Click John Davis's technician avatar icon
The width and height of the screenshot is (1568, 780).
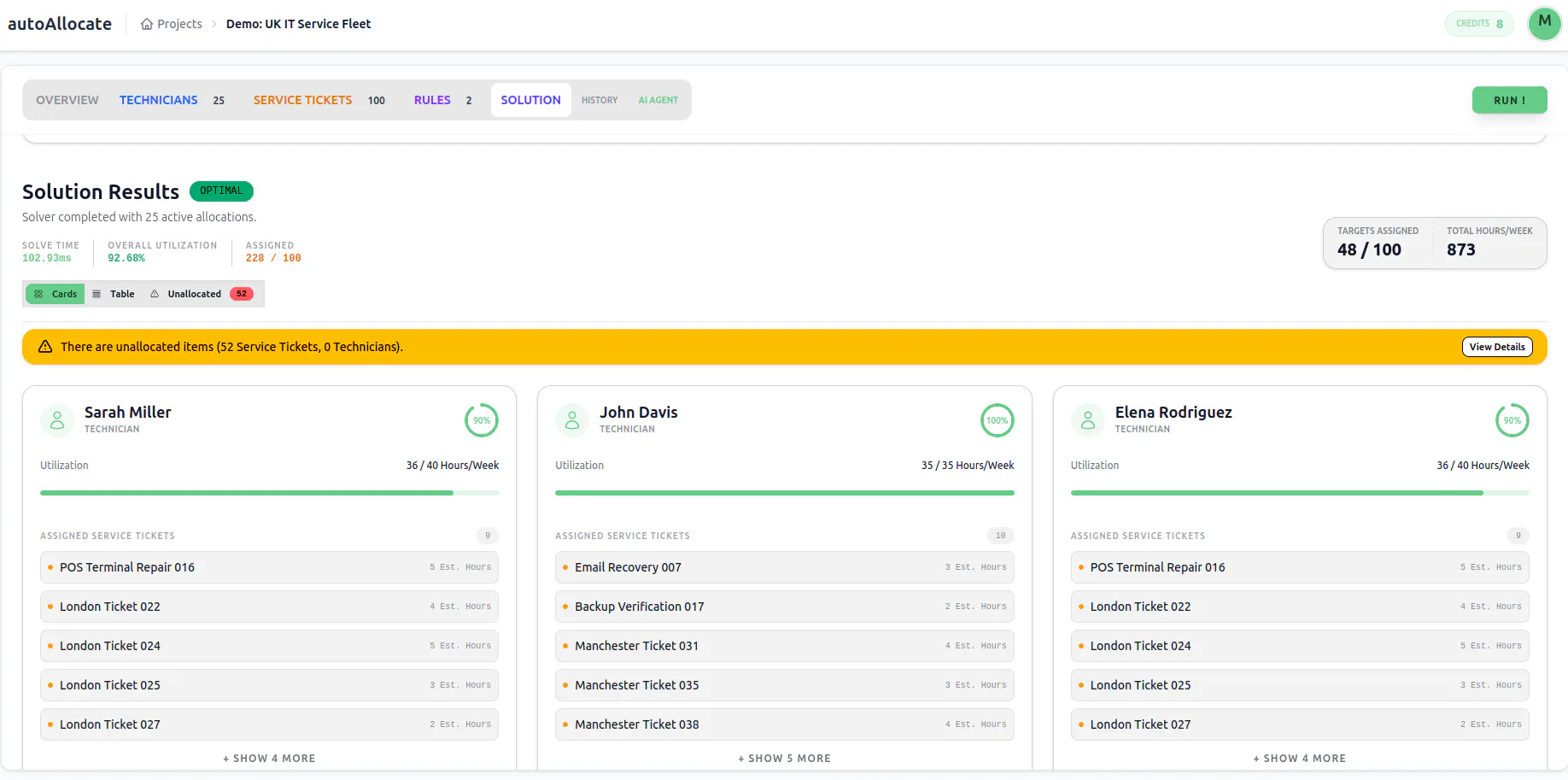click(572, 420)
